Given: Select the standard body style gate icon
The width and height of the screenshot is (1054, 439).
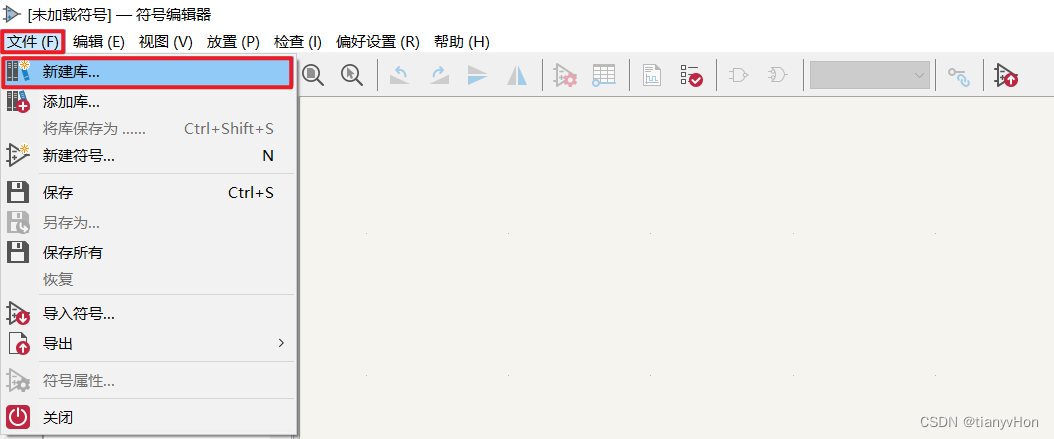Looking at the screenshot, I should (739, 75).
